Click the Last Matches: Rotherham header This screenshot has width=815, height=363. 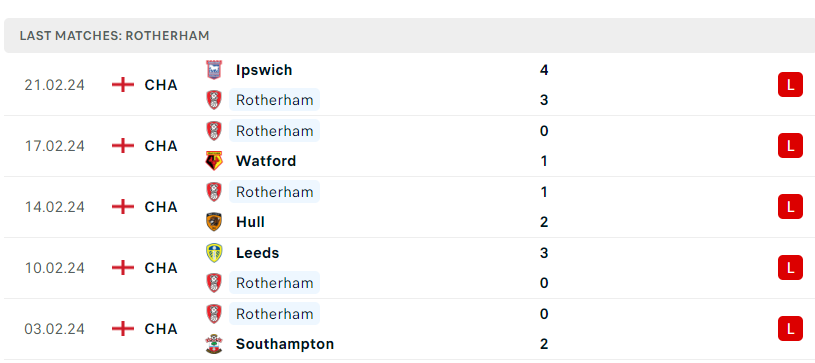114,36
